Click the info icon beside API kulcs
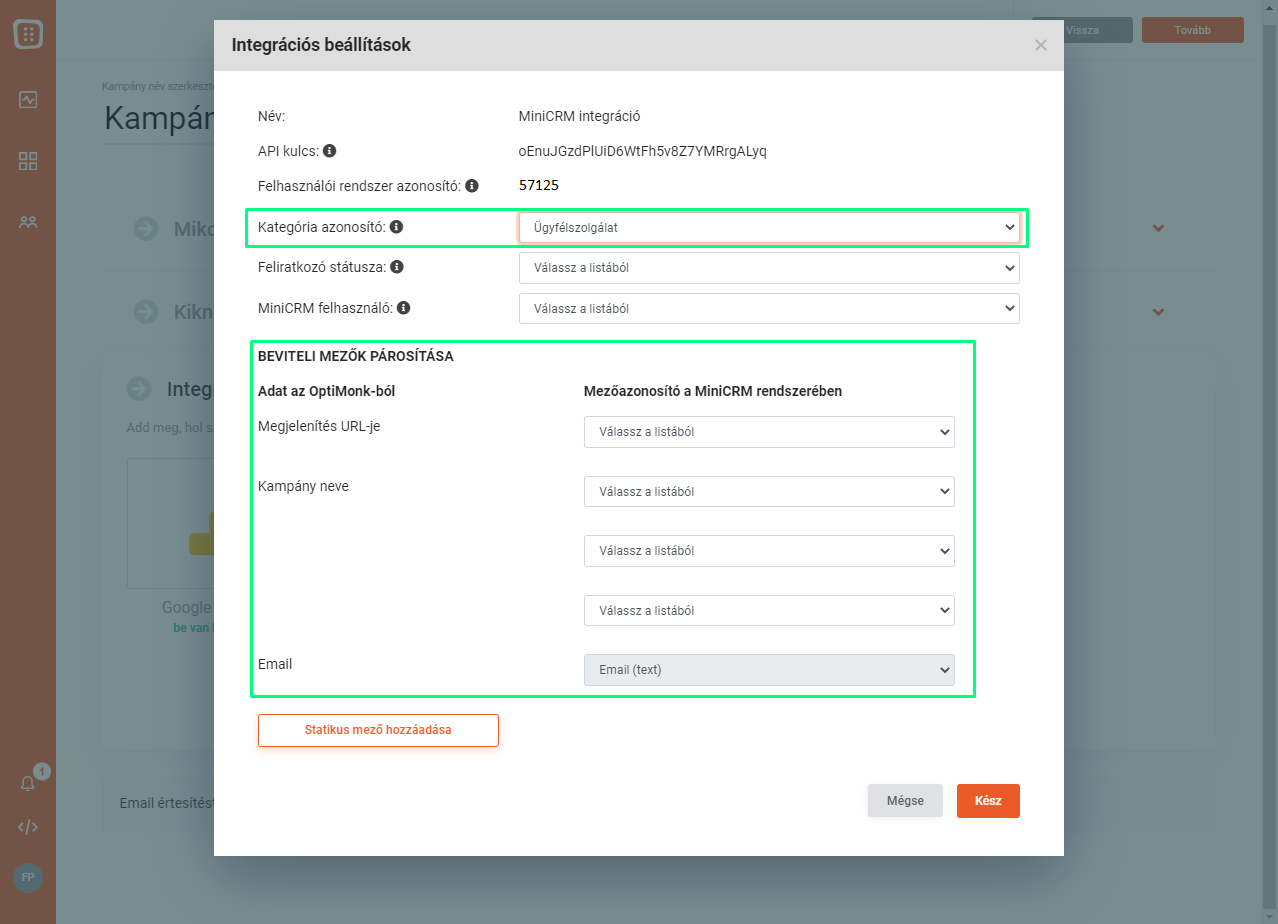Screen dimensions: 1278x924 [330, 151]
